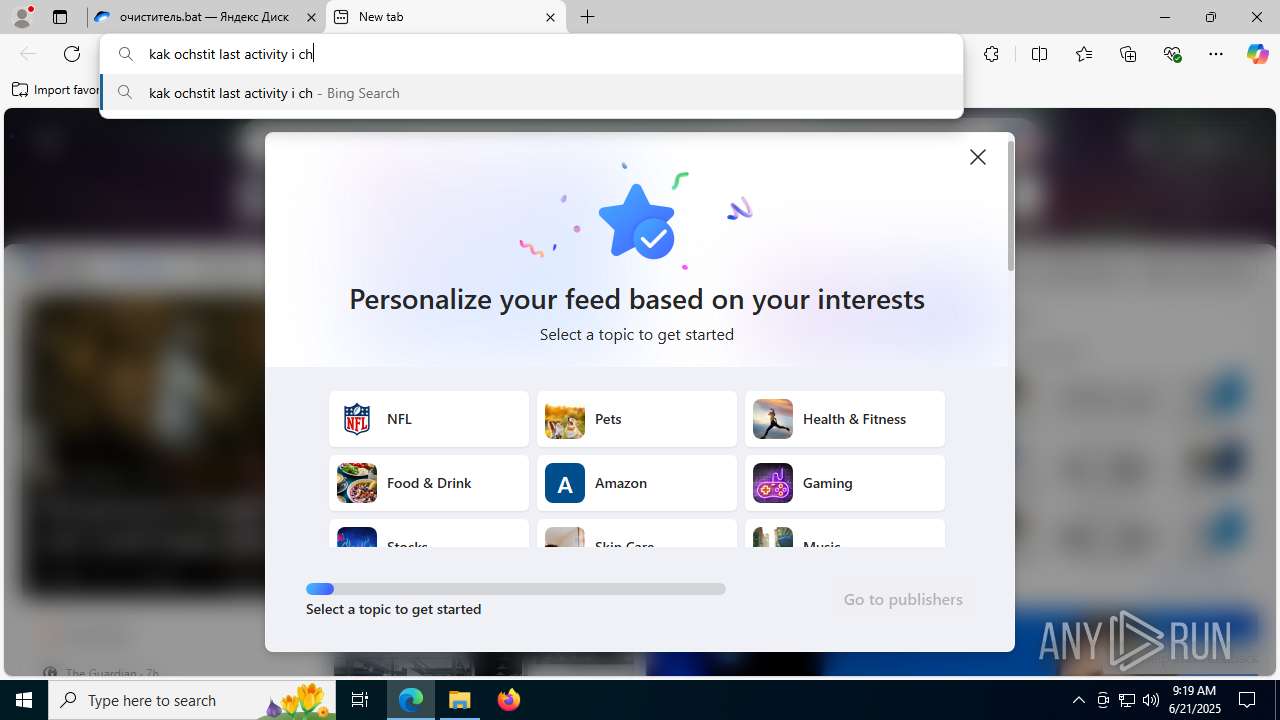The height and width of the screenshot is (720, 1280).
Task: Refresh the current page
Action: click(72, 54)
